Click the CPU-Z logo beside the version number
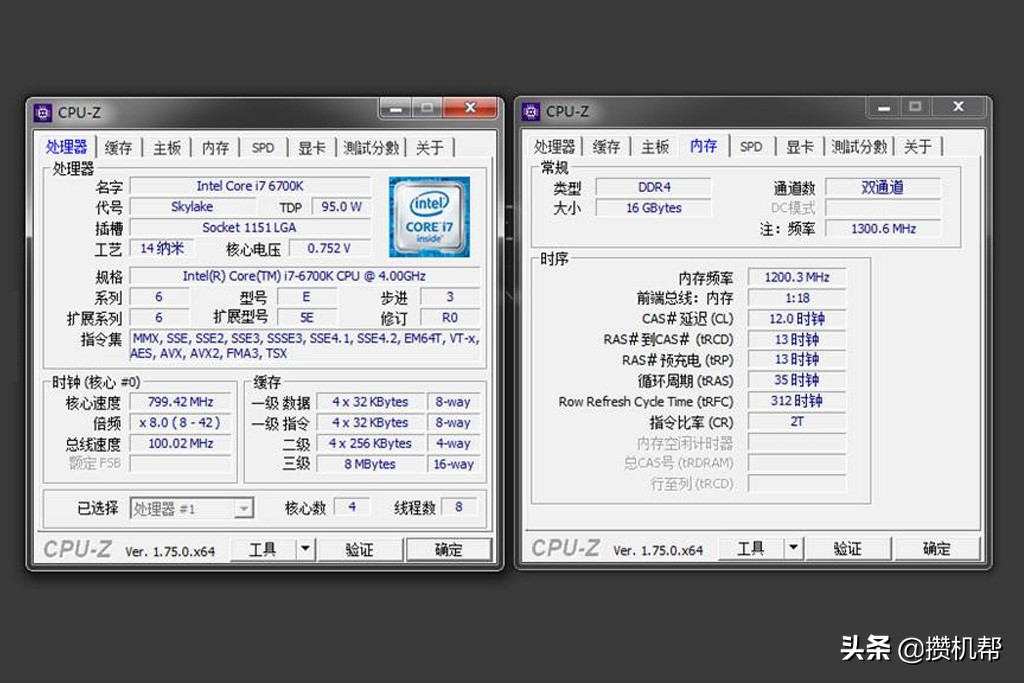Screen dimensions: 1024x683 pos(77,548)
